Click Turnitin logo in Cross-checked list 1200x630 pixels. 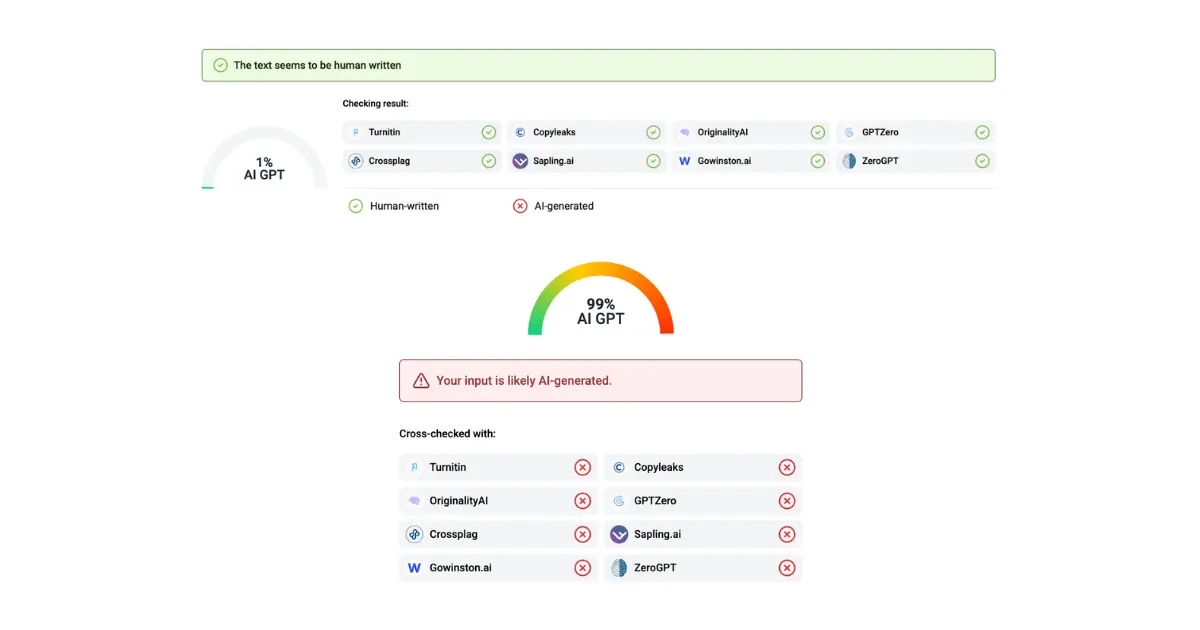(415, 467)
